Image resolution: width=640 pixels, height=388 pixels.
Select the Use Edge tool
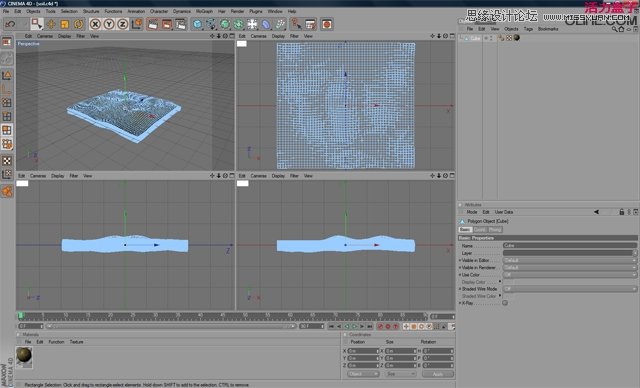coord(7,117)
